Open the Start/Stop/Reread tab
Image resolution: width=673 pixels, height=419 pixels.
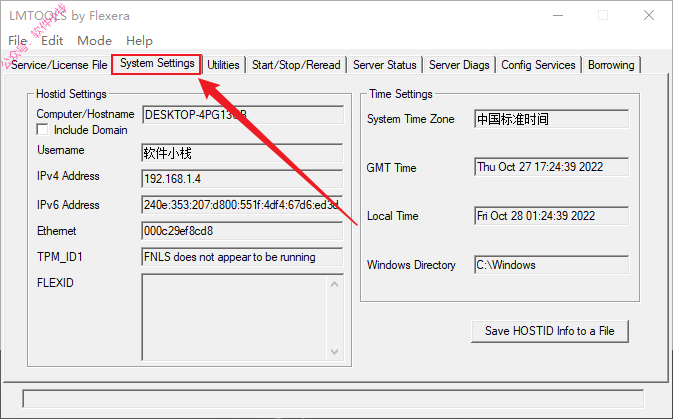[x=296, y=65]
